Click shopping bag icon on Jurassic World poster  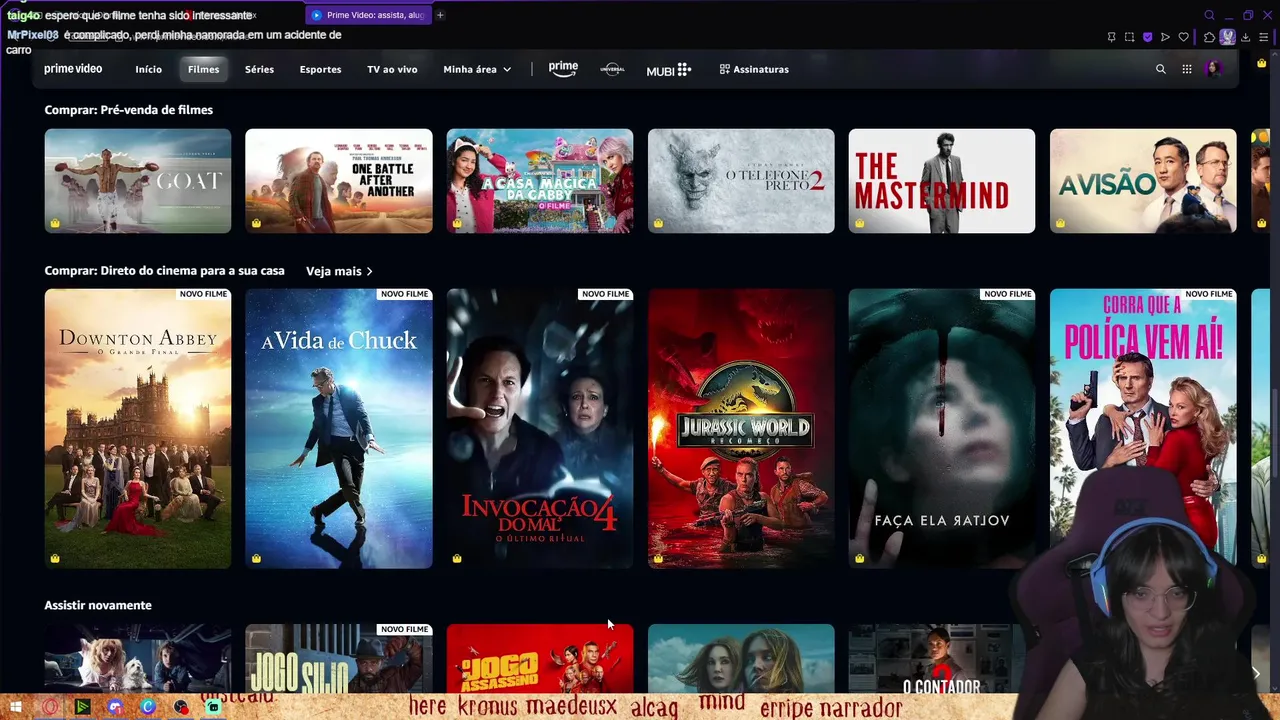pos(658,559)
